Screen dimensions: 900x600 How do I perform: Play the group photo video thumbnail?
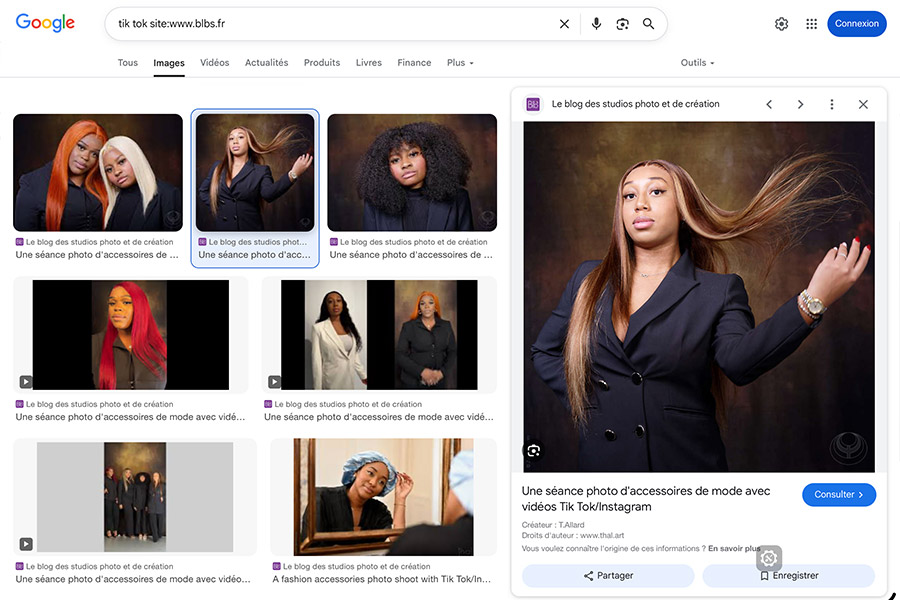[x=135, y=497]
